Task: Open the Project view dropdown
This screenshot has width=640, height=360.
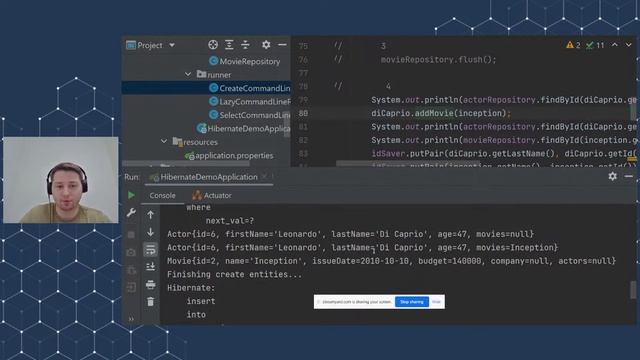Action: tap(172, 45)
